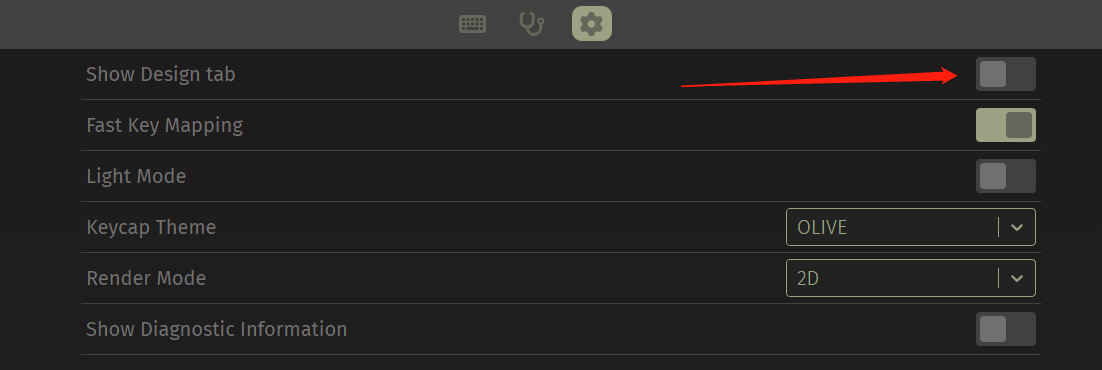
Task: Click the divider bar inside Keycap Theme dropdown
Action: (x=998, y=227)
